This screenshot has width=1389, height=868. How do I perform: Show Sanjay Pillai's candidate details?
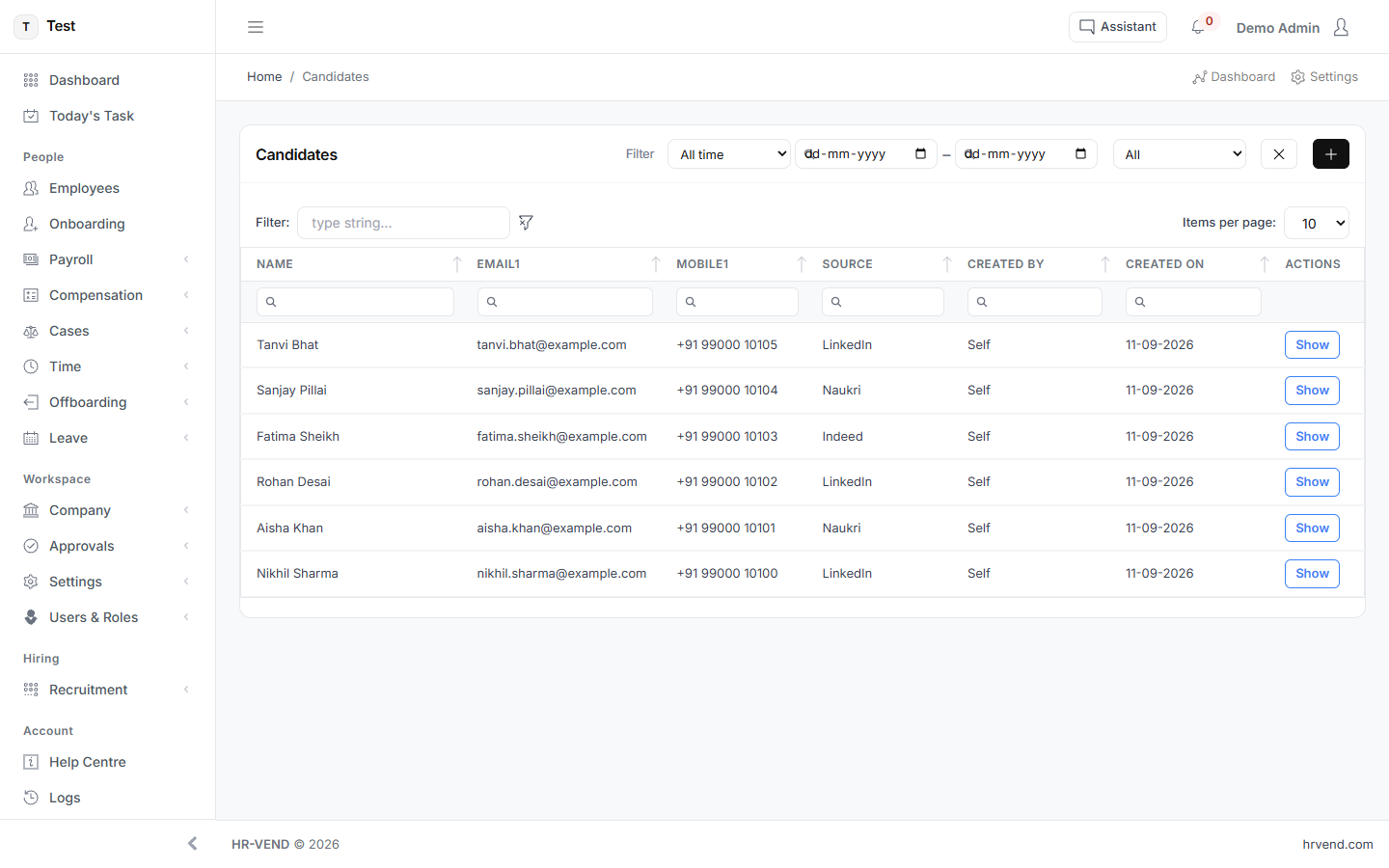1312,391
